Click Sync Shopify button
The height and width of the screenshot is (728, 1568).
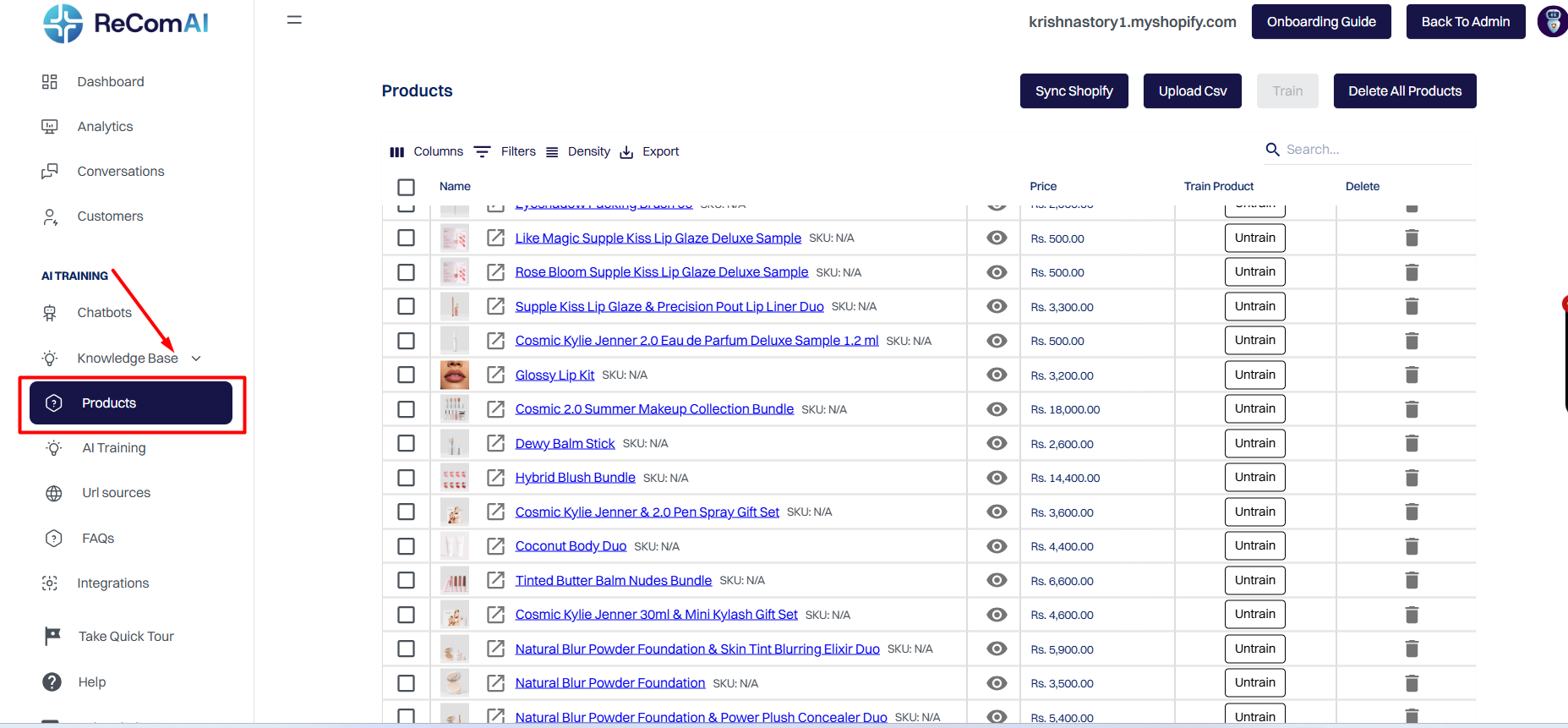1074,91
